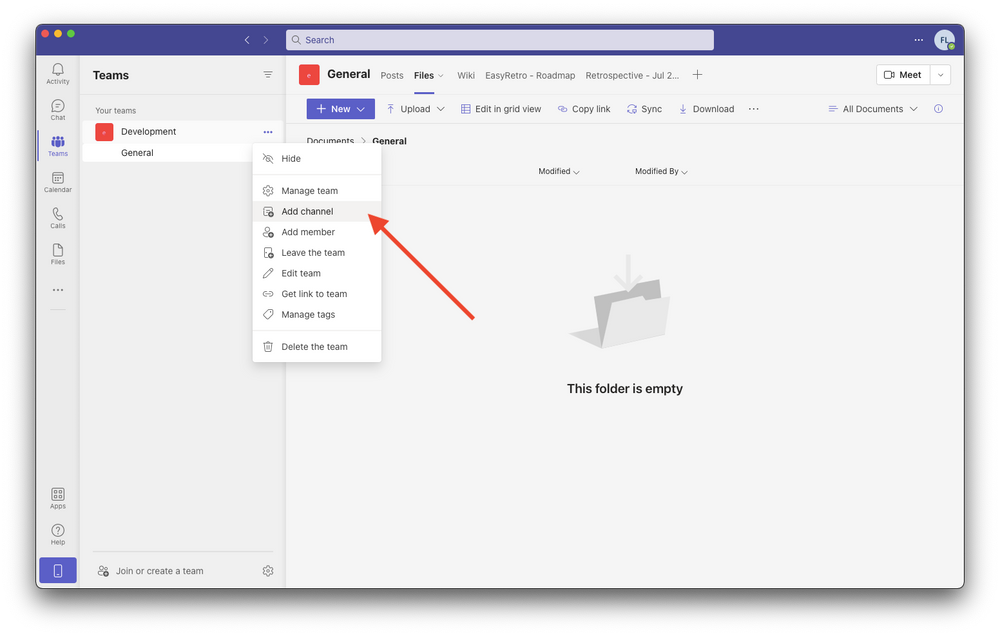Open more options for Development team

[268, 132]
